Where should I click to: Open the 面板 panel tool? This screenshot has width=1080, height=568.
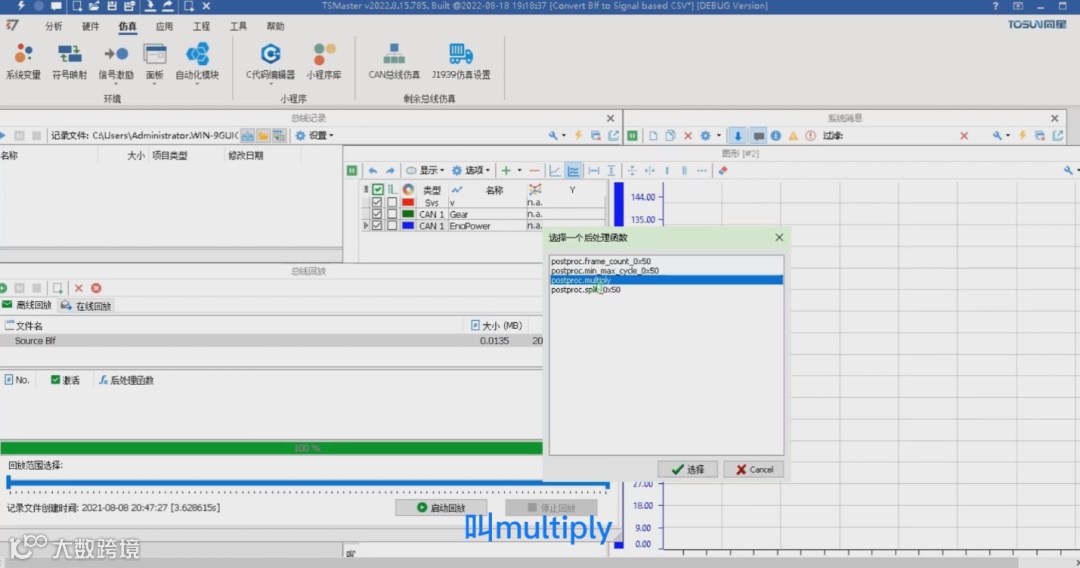pos(154,61)
